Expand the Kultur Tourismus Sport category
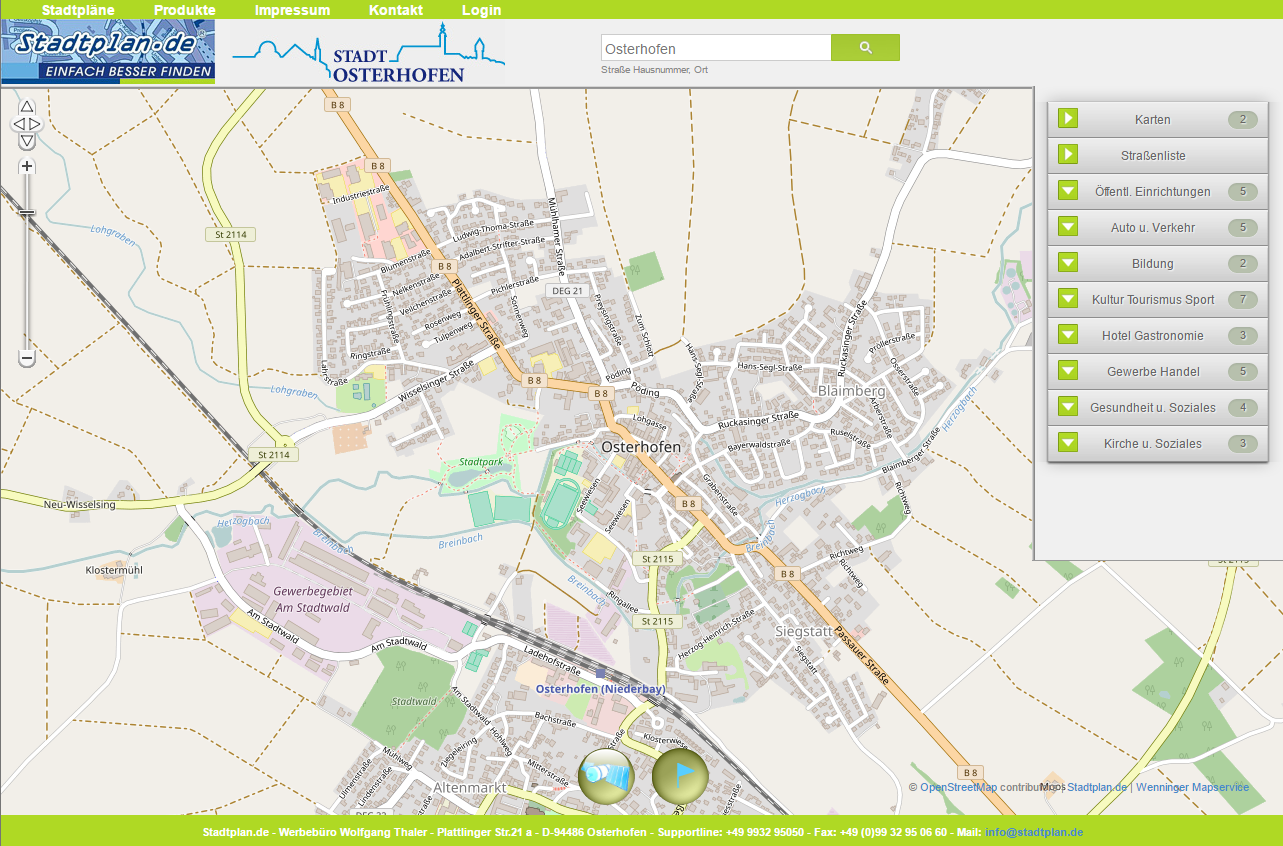This screenshot has height=846, width=1283. [x=1068, y=299]
